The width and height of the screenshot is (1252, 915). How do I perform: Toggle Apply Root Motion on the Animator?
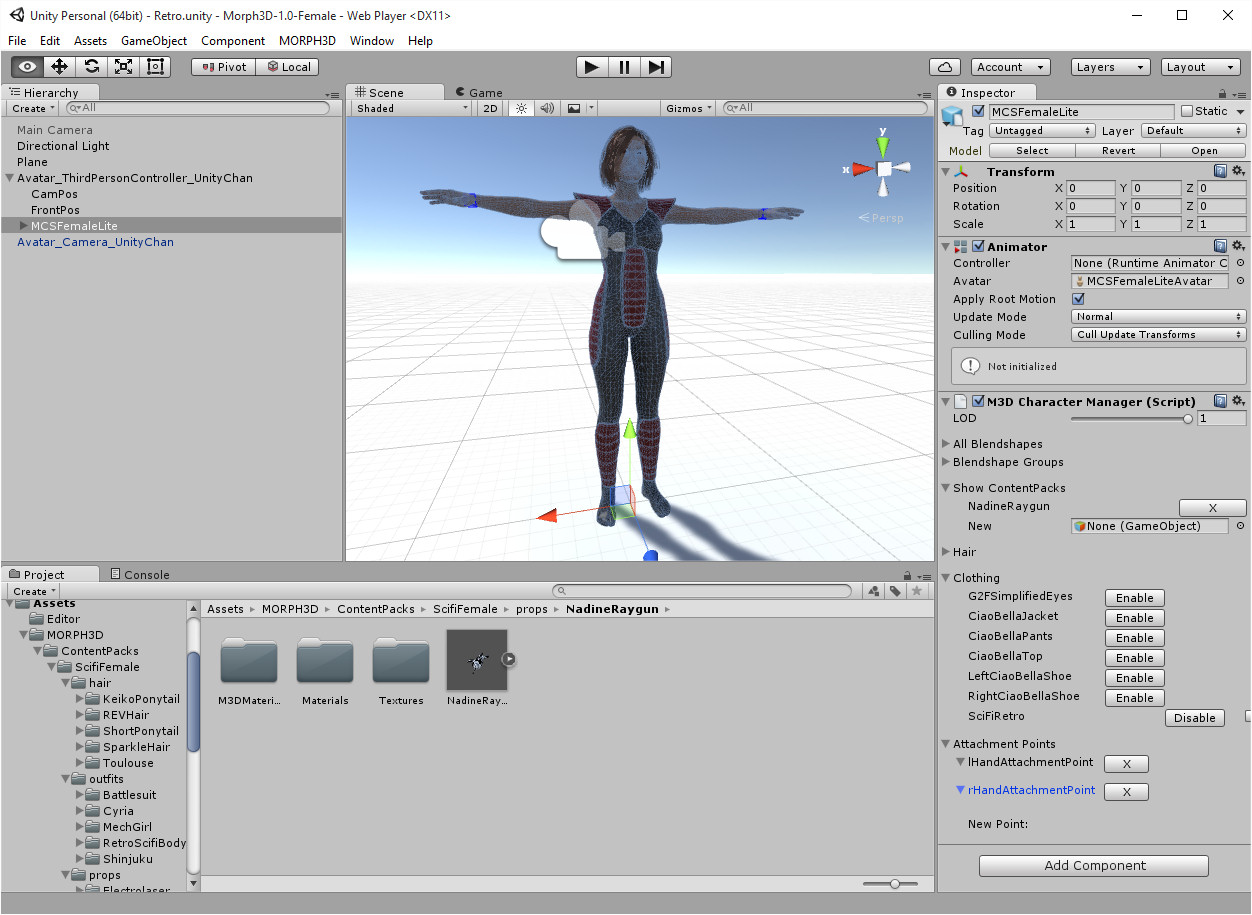pyautogui.click(x=1079, y=298)
